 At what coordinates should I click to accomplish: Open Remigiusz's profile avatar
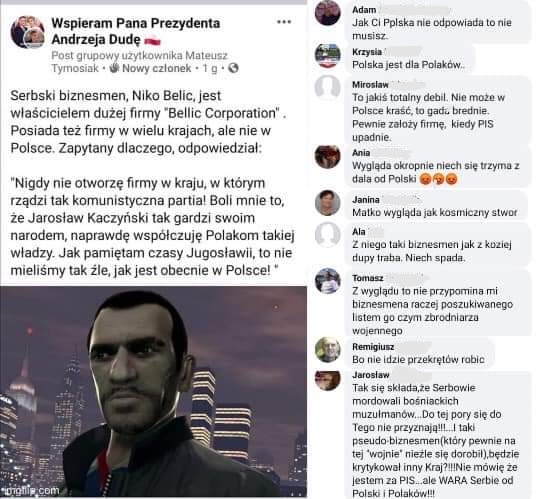tap(328, 350)
